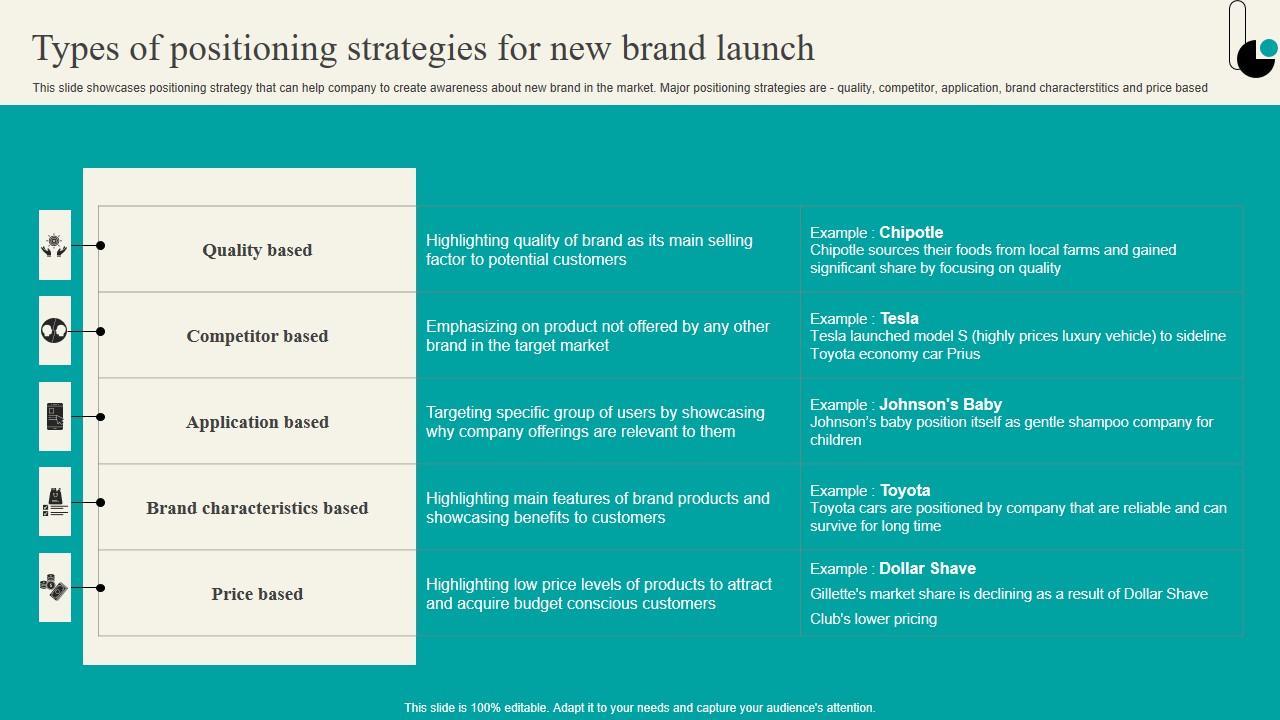The height and width of the screenshot is (720, 1280).
Task: Click the hands-holding-gear quality icon
Action: [55, 245]
